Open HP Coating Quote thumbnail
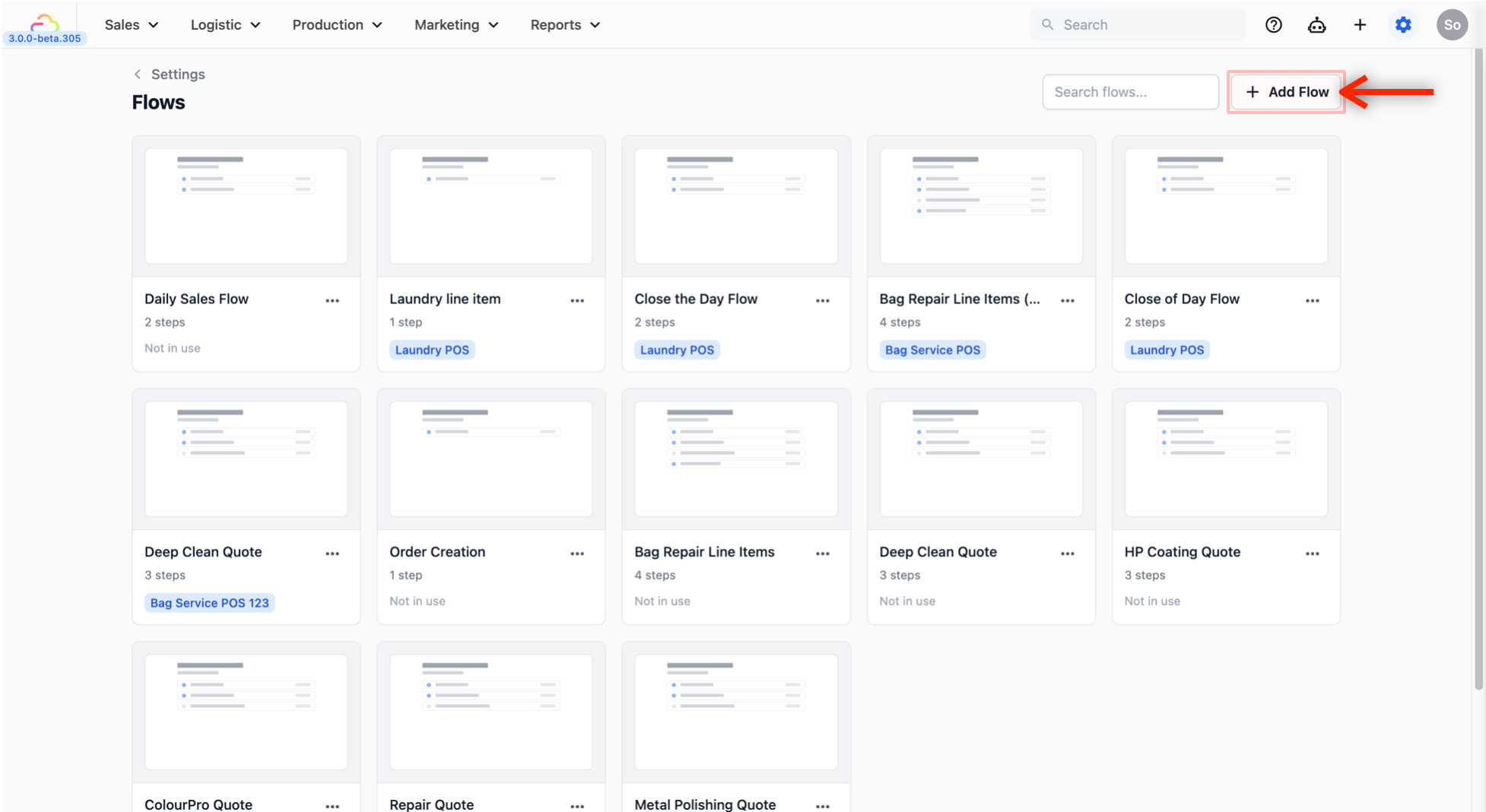Viewport: 1486px width, 812px height. (x=1226, y=459)
